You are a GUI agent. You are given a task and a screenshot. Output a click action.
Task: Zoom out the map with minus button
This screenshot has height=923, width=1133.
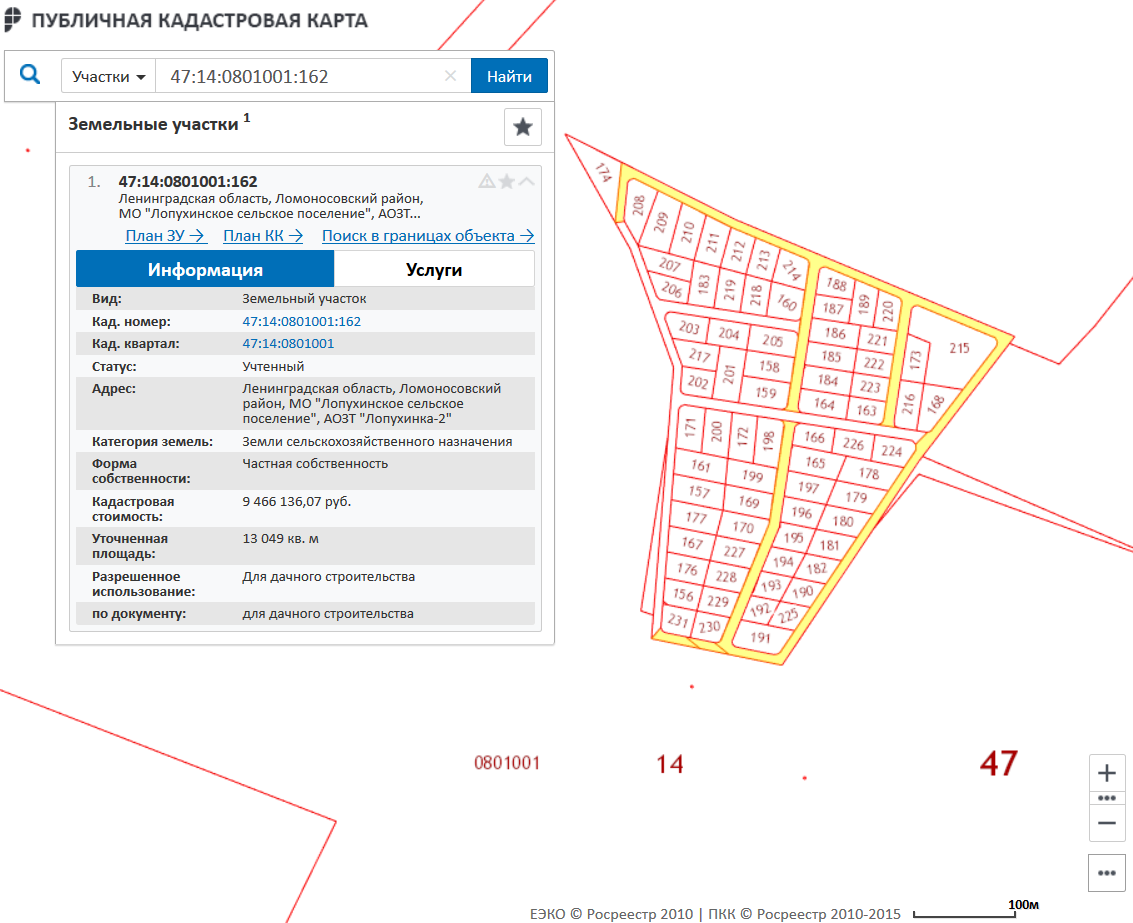coord(1107,823)
